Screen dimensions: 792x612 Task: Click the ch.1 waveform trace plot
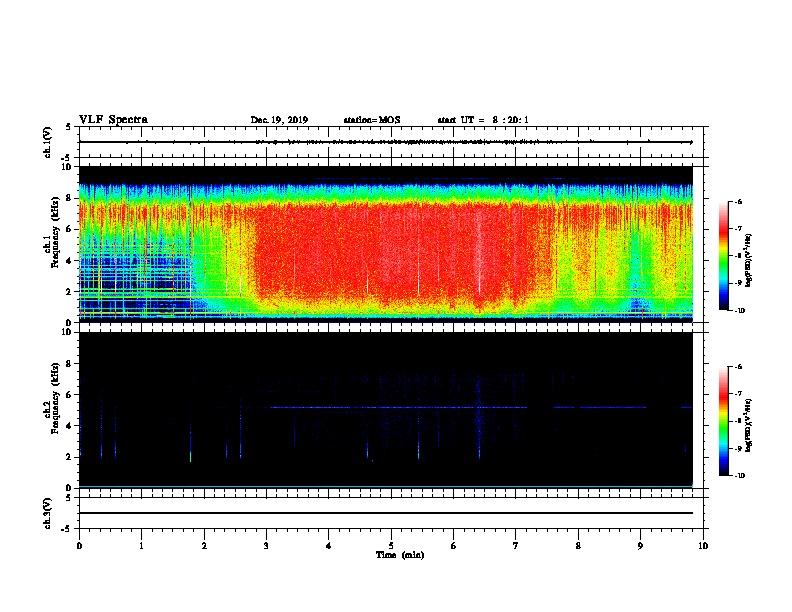point(386,142)
